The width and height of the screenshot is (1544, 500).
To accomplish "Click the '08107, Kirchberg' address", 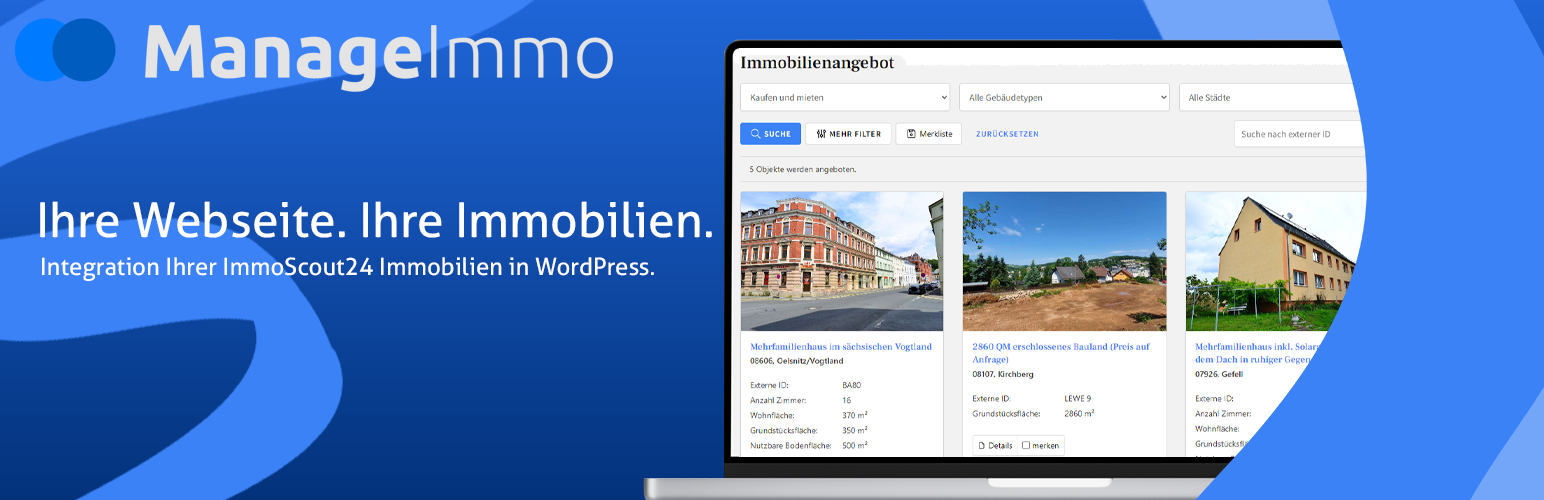I will [1003, 374].
